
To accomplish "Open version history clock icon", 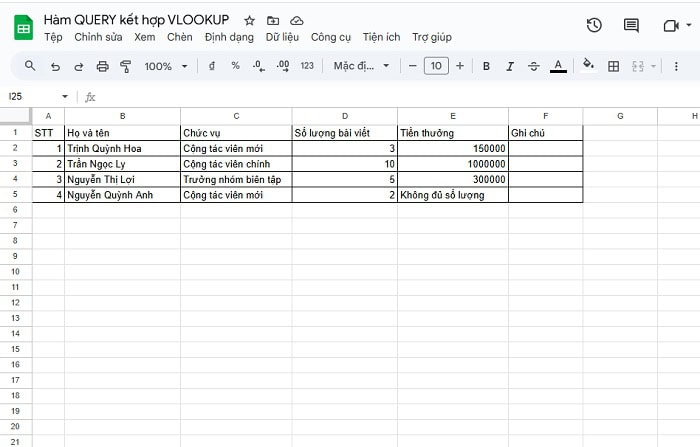I will pyautogui.click(x=594, y=26).
